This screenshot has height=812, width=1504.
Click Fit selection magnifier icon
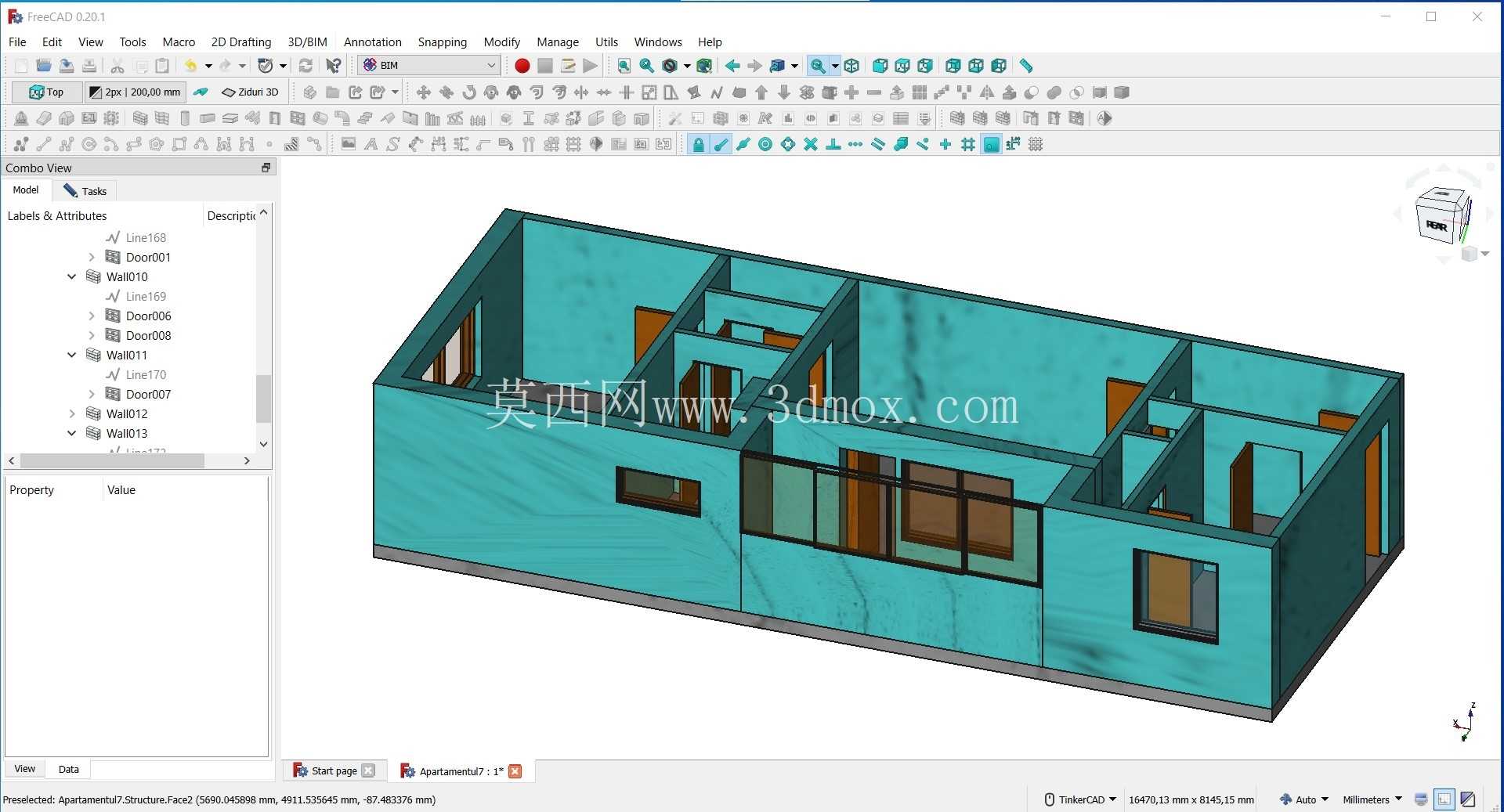coord(646,66)
